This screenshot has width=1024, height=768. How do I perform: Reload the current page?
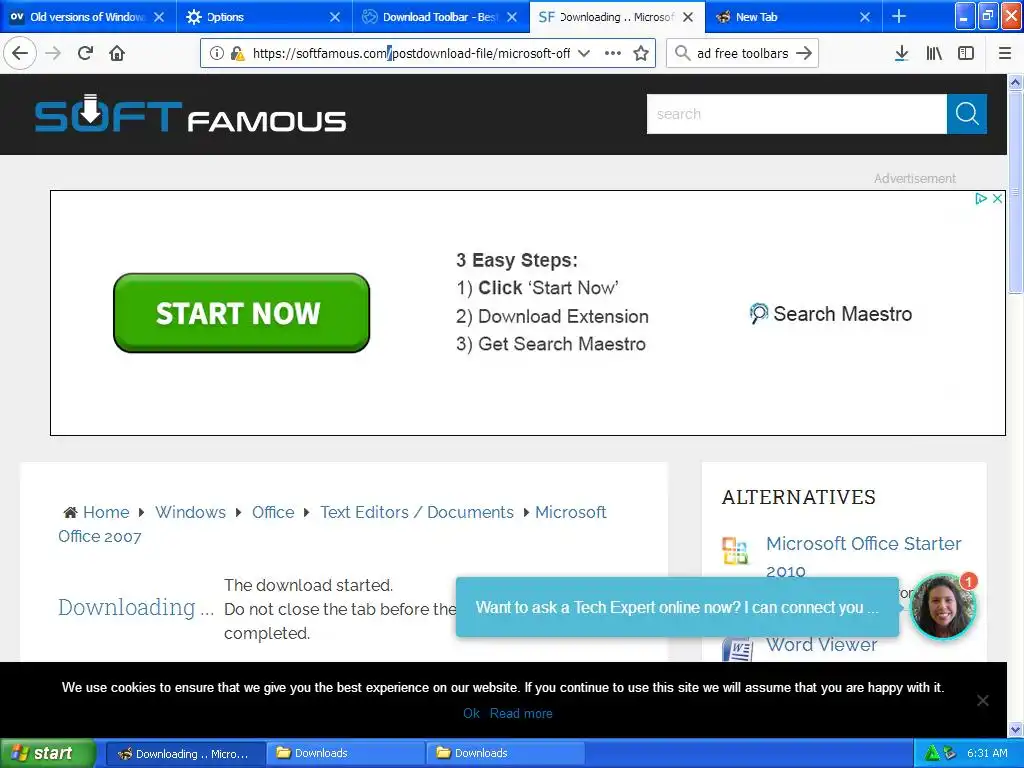85,53
